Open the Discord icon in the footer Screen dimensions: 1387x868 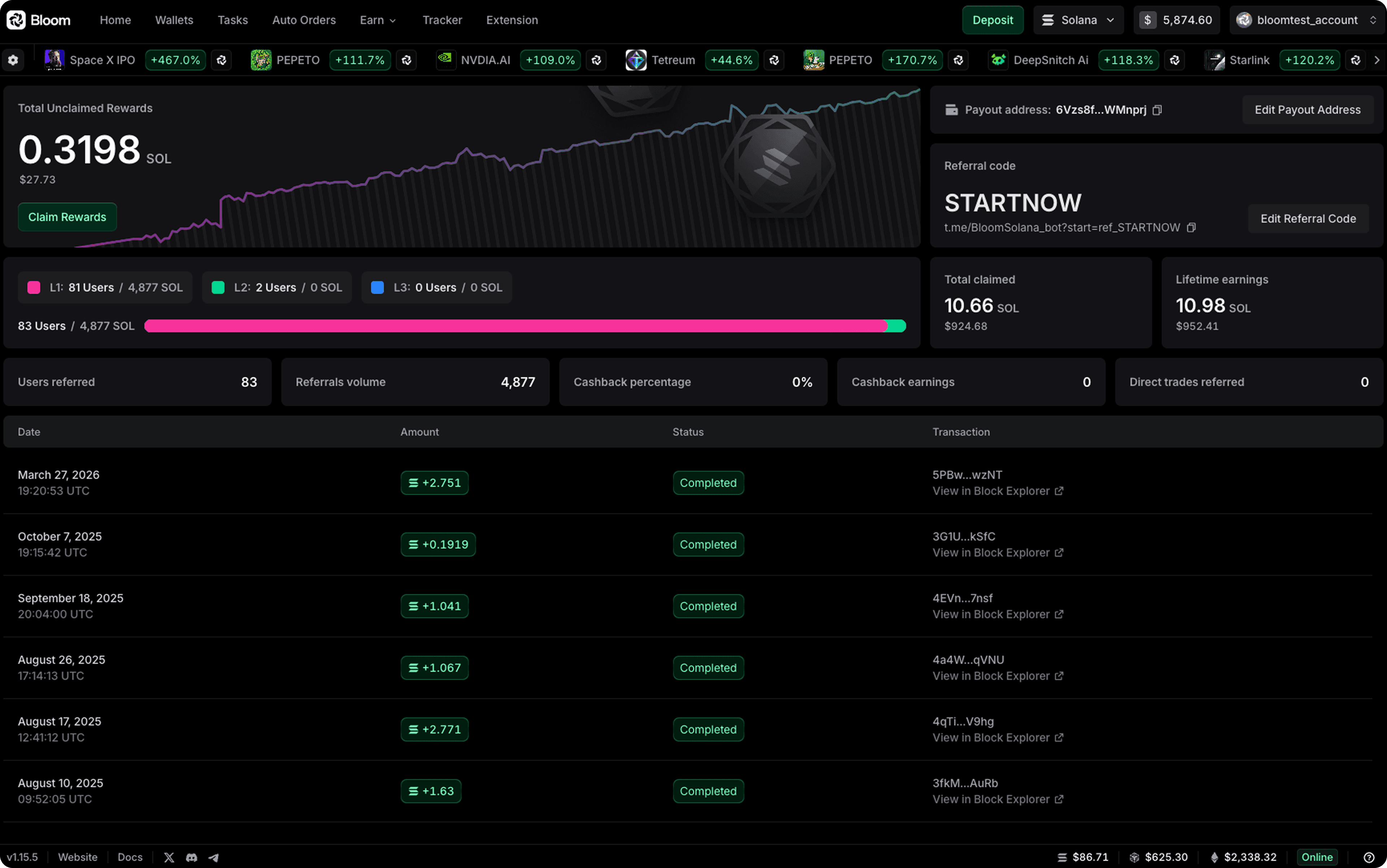click(x=191, y=857)
